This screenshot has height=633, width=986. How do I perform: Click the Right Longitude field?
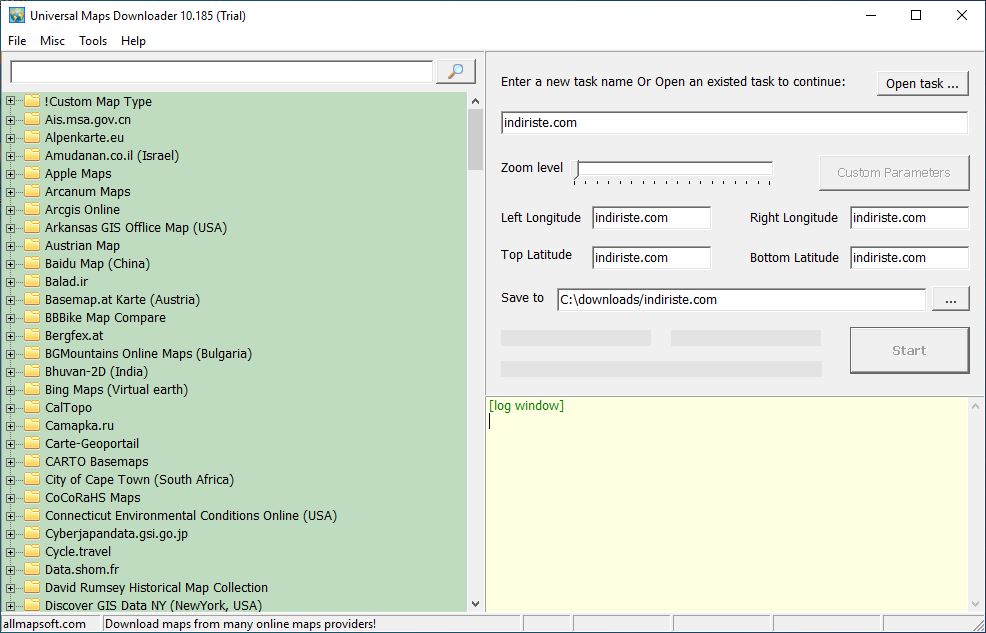pos(909,218)
